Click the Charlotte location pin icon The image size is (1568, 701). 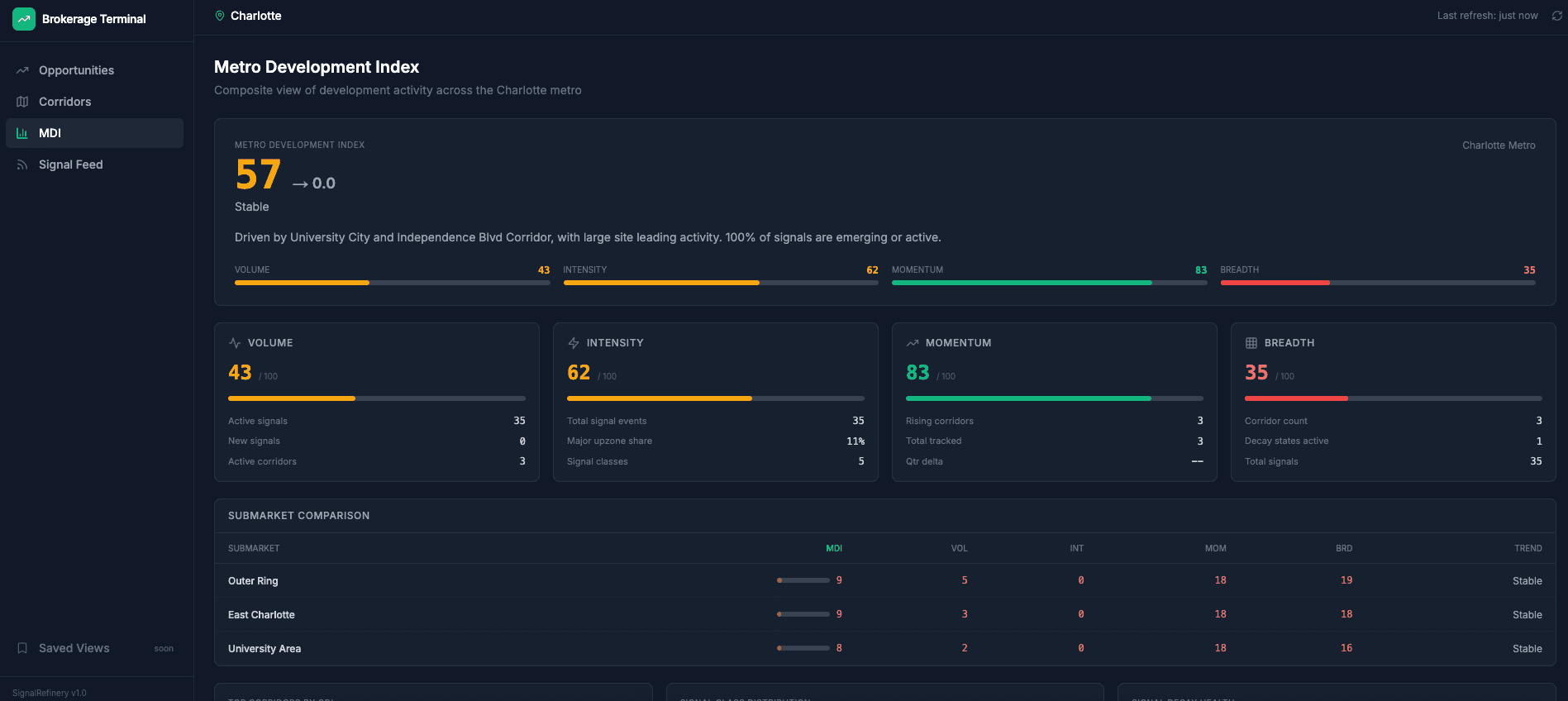click(x=220, y=16)
